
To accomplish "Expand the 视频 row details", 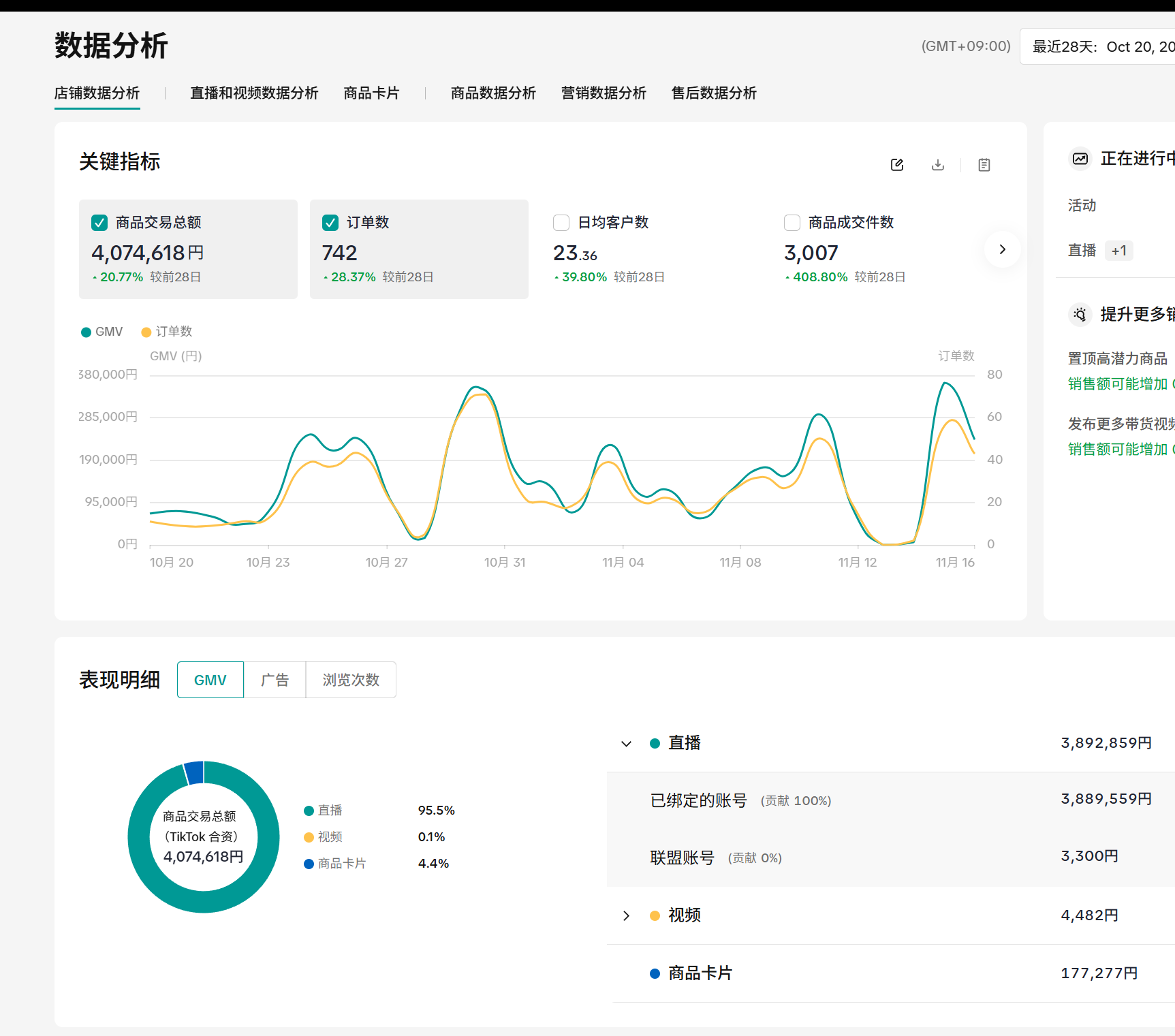I will (626, 915).
